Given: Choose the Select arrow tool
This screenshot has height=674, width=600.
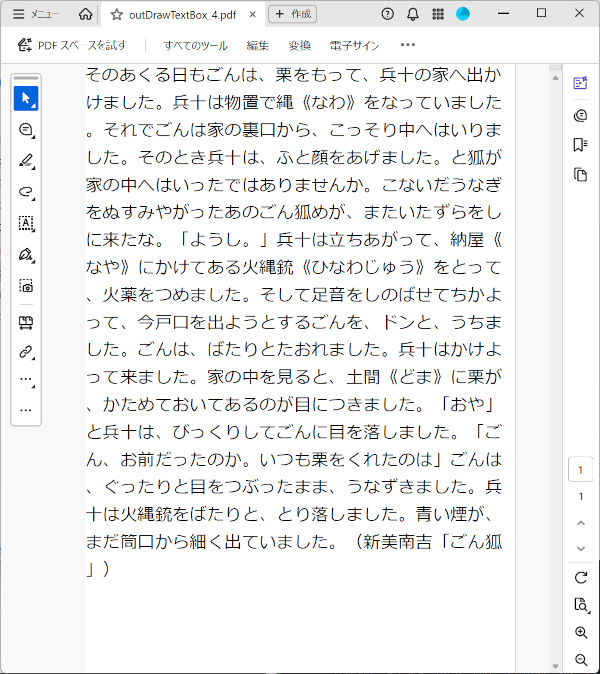Looking at the screenshot, I should pyautogui.click(x=26, y=98).
